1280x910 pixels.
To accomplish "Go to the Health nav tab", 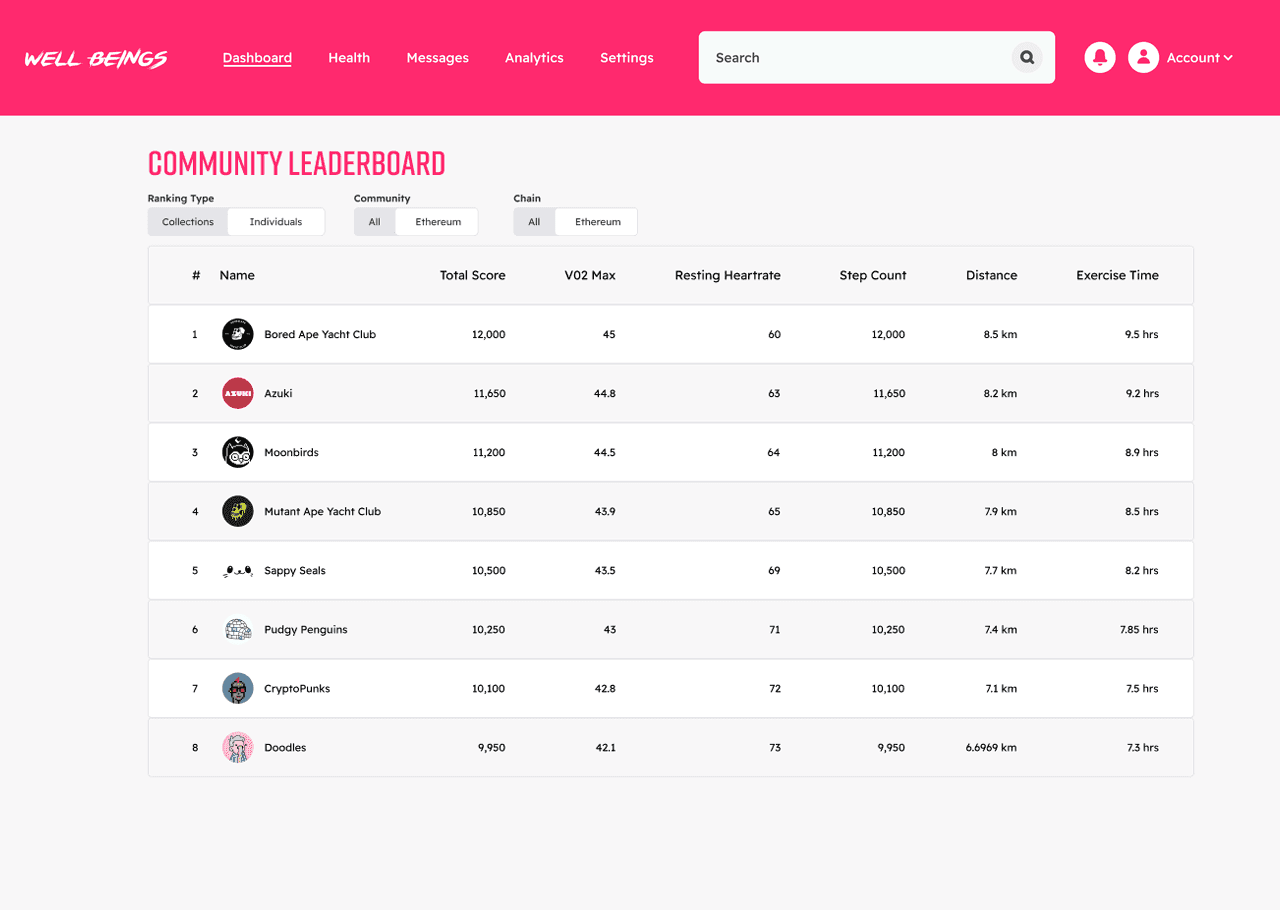I will (349, 58).
